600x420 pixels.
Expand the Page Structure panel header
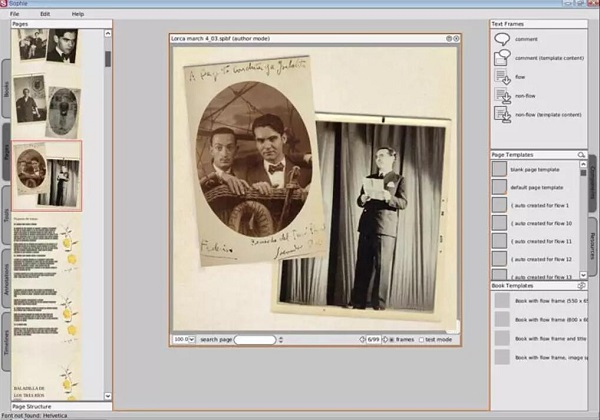pyautogui.click(x=61, y=406)
